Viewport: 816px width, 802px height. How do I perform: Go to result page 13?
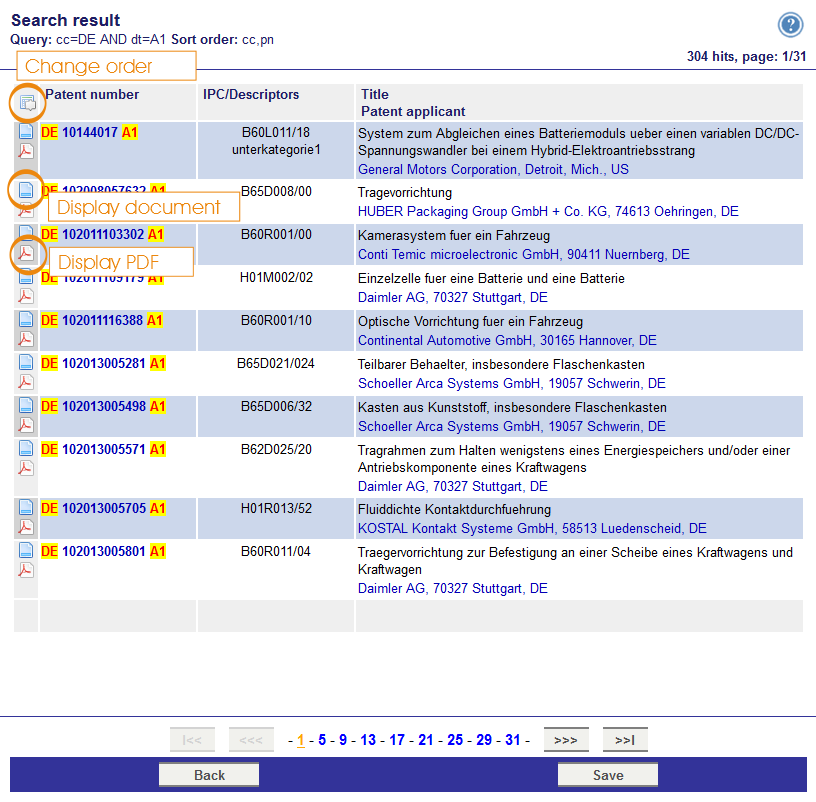coord(368,740)
